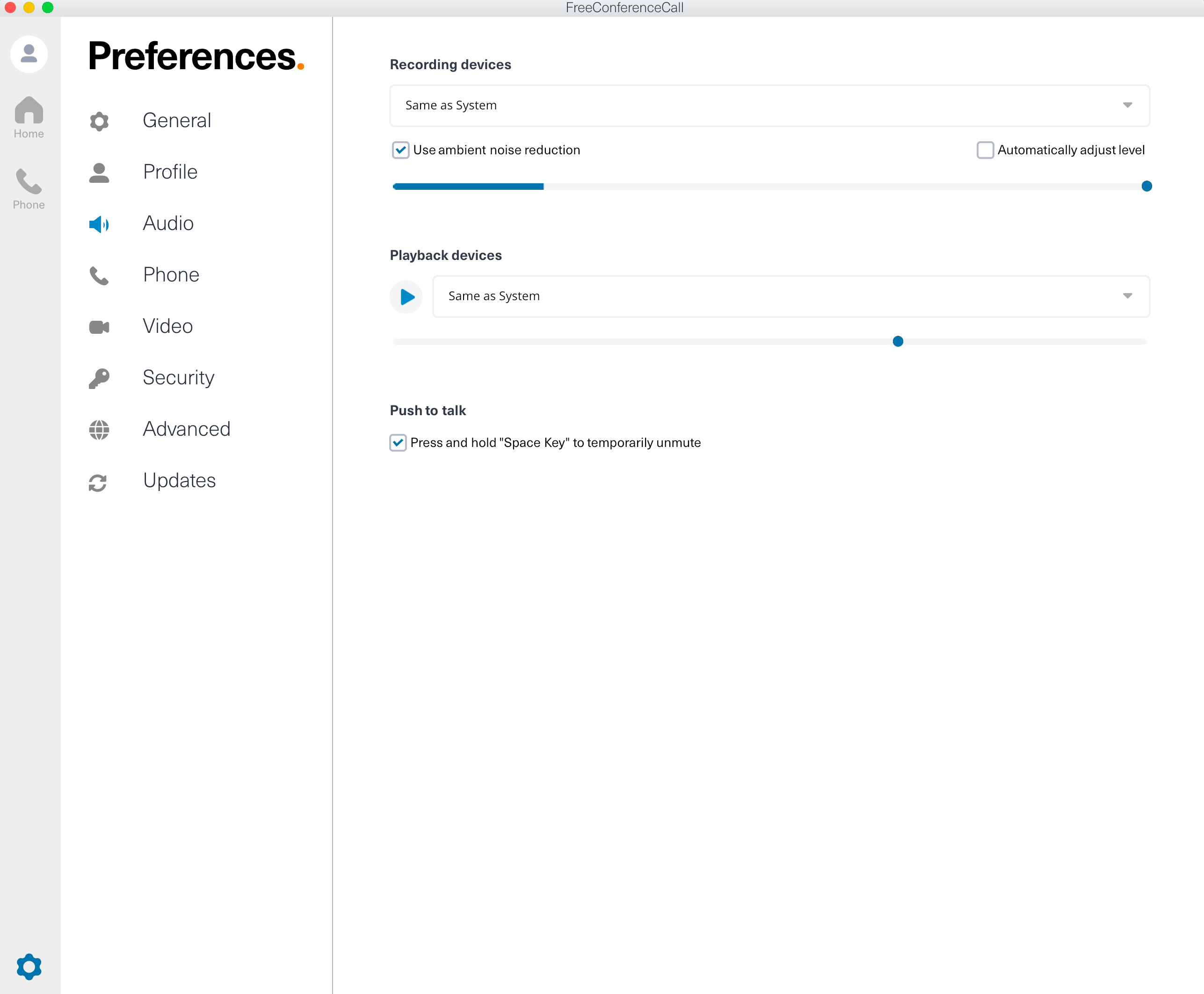
Task: Go to the Home section
Action: coord(29,117)
